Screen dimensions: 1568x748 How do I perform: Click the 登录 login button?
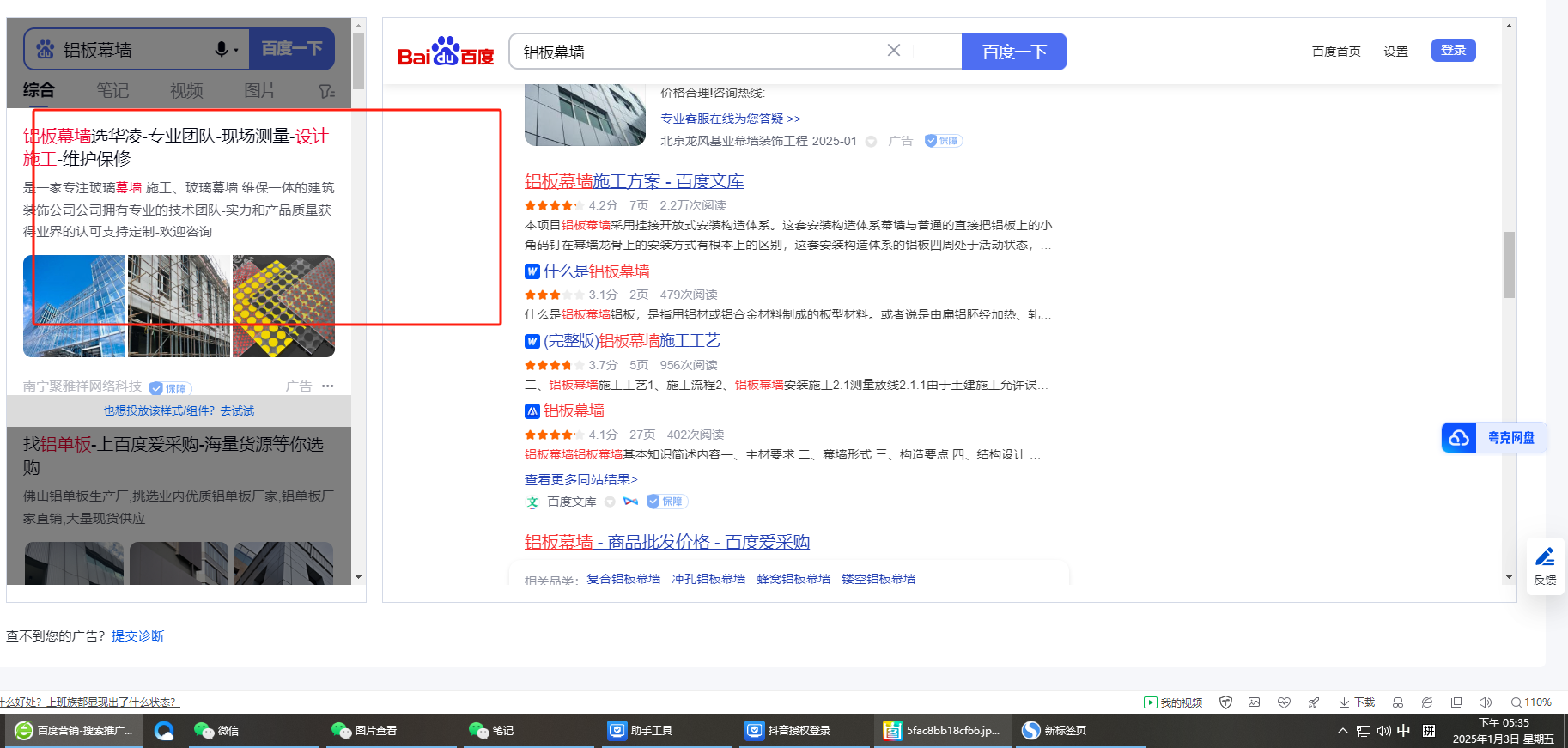tap(1453, 51)
